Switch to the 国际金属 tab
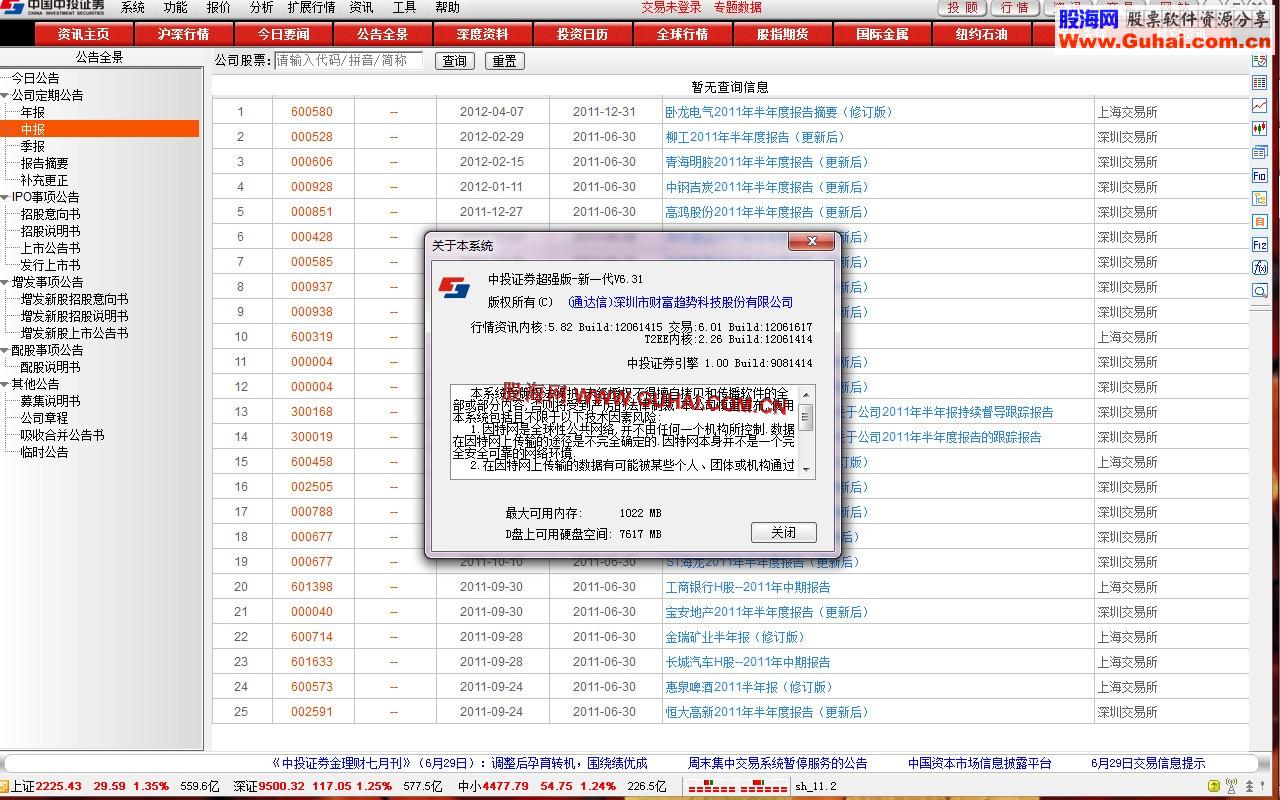Viewport: 1280px width, 800px height. [x=882, y=34]
